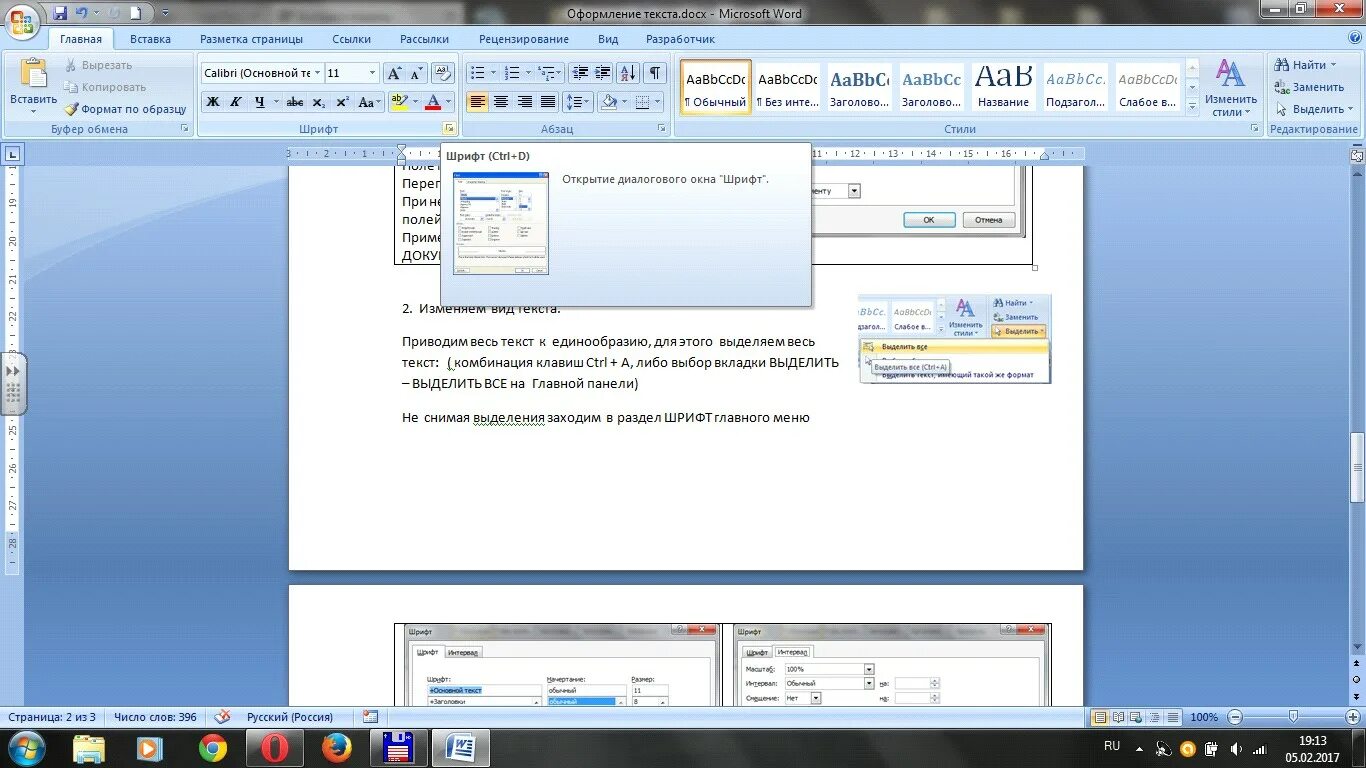This screenshot has width=1366, height=768.
Task: Click the zoom level 100% indicator
Action: (x=1204, y=717)
